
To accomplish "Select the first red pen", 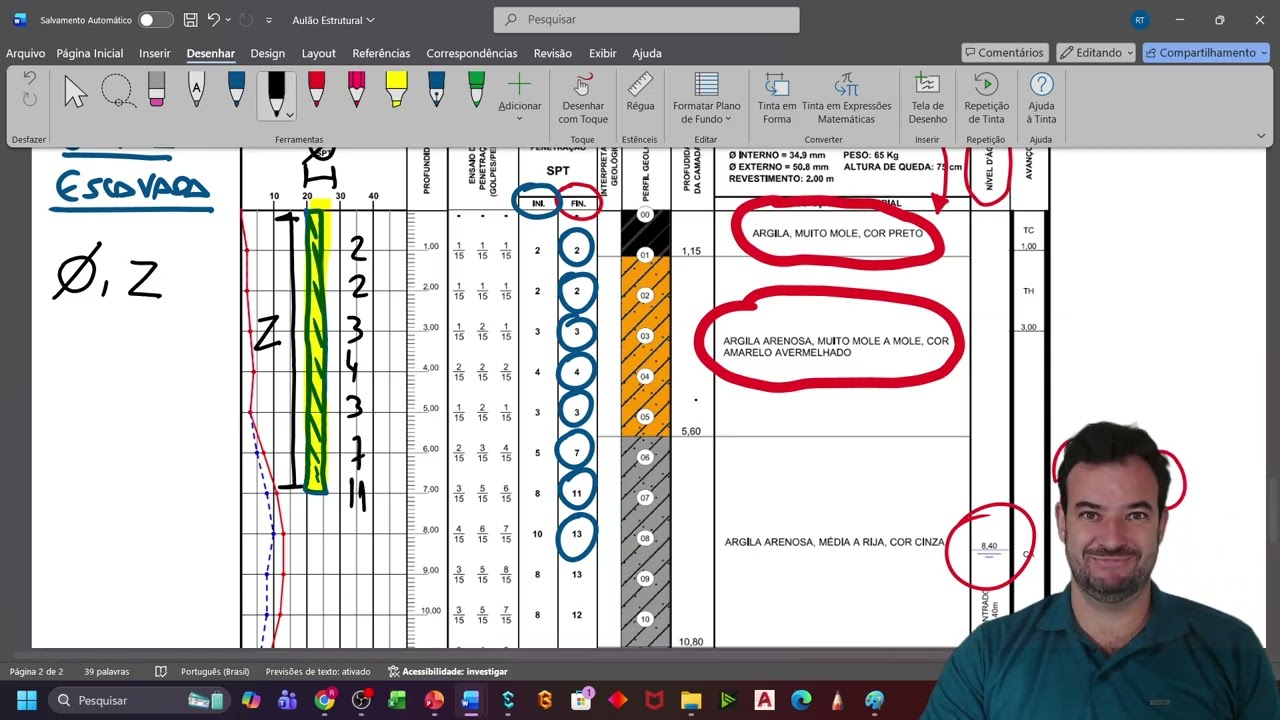I will click(316, 91).
